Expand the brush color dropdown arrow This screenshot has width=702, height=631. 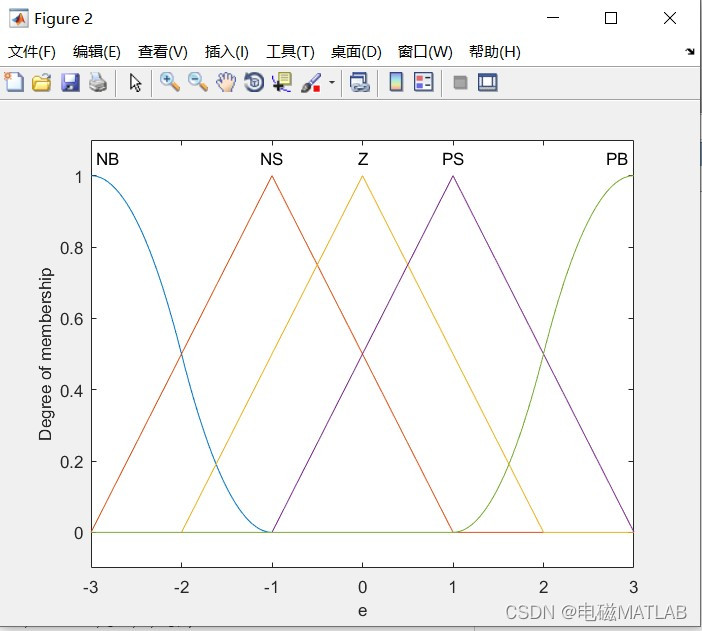[x=332, y=82]
